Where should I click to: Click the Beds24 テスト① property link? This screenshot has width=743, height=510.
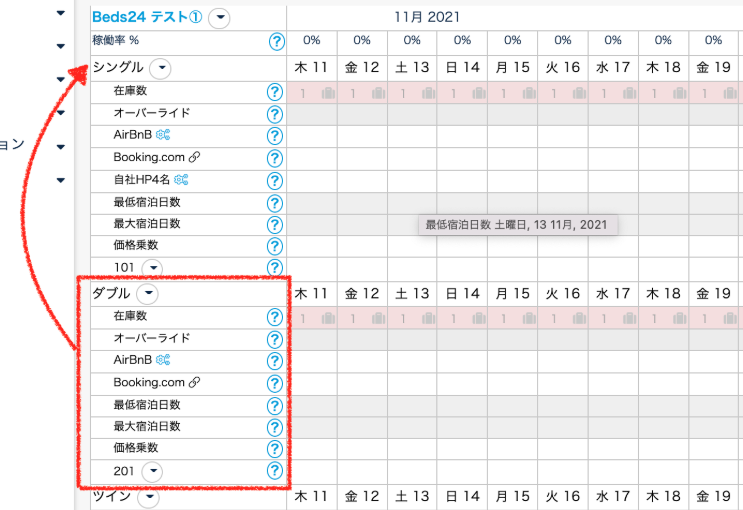coord(146,17)
